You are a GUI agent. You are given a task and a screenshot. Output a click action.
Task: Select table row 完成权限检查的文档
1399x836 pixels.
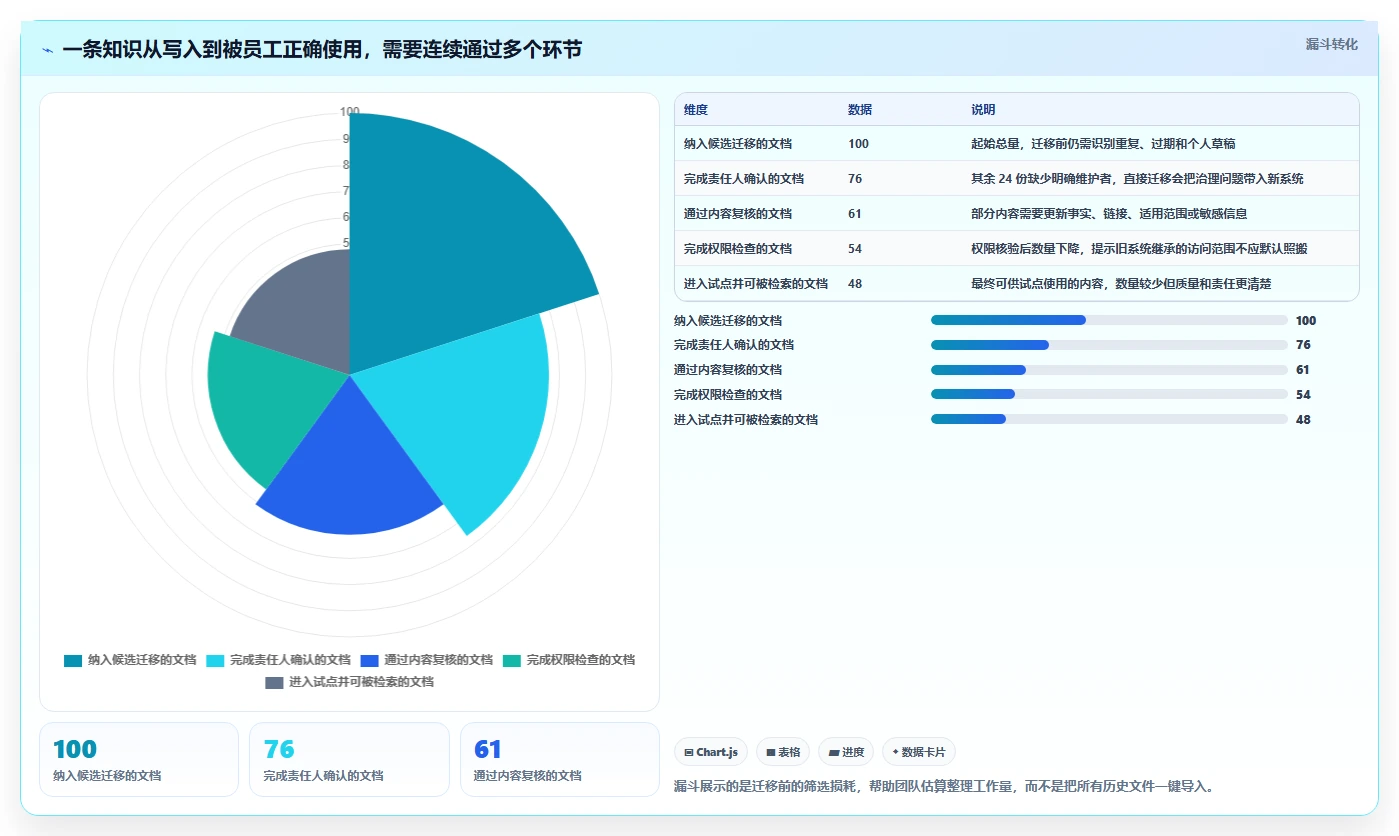click(1017, 248)
